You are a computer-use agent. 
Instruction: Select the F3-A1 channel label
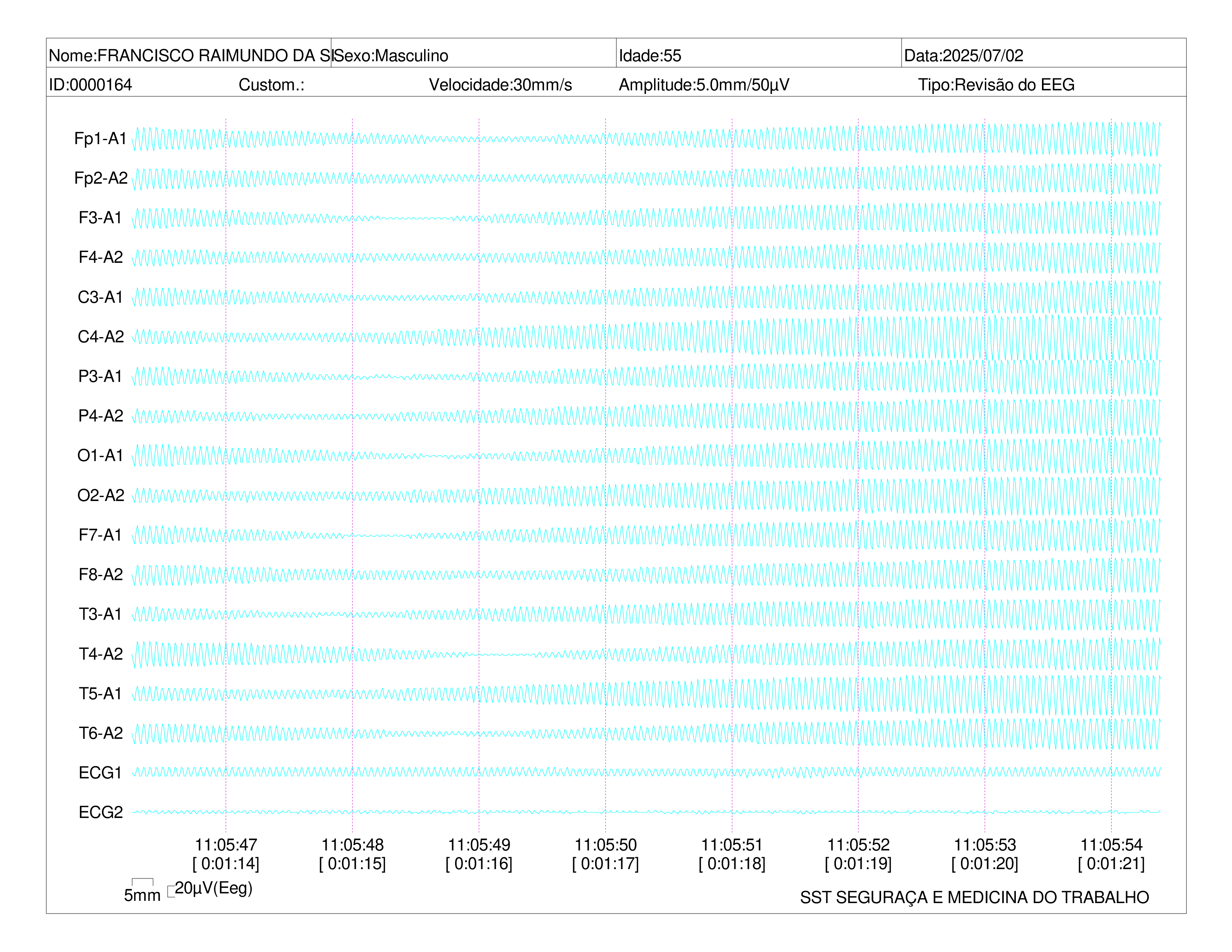[100, 218]
